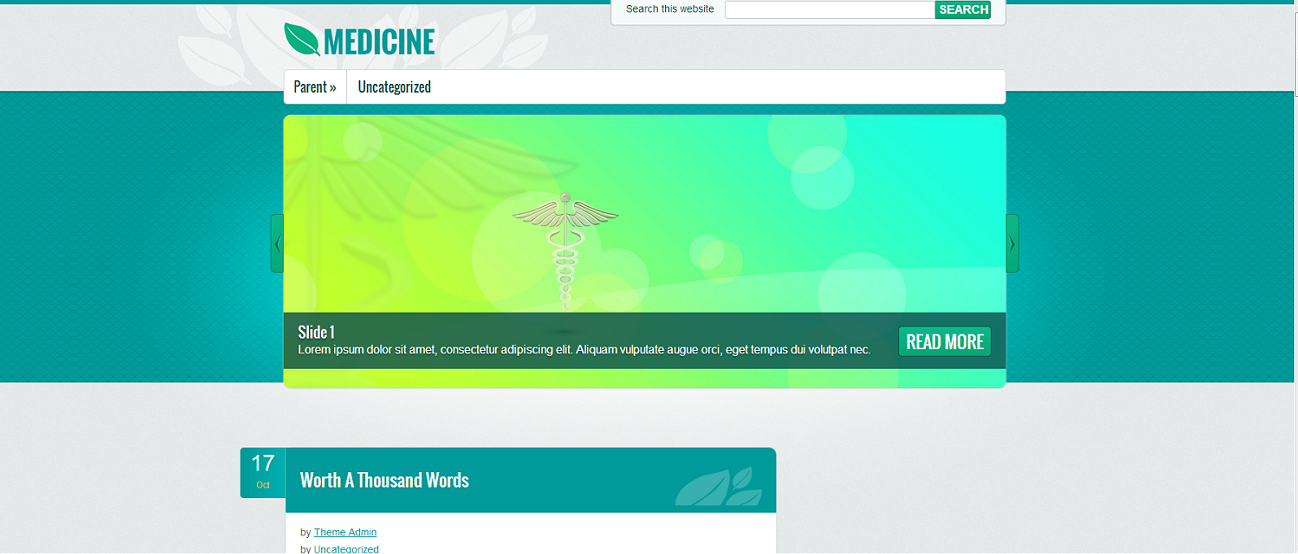Screen dimensions: 1298x554
Task: Click the Search this website label
Action: pos(670,9)
